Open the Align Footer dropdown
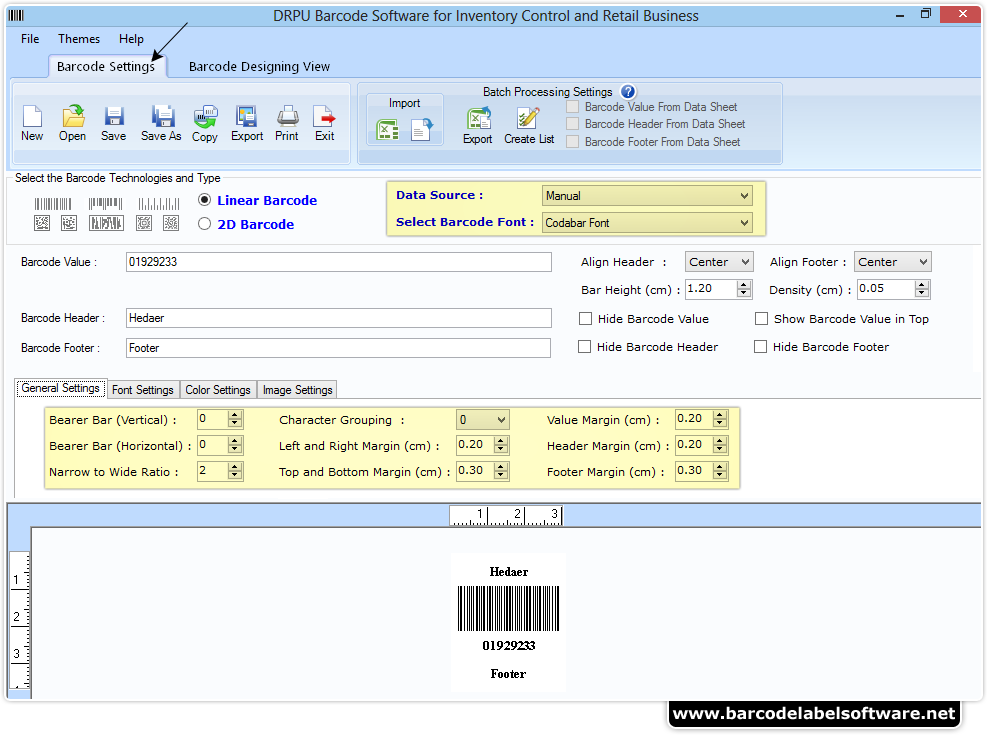Viewport: 987px width, 735px height. tap(893, 262)
